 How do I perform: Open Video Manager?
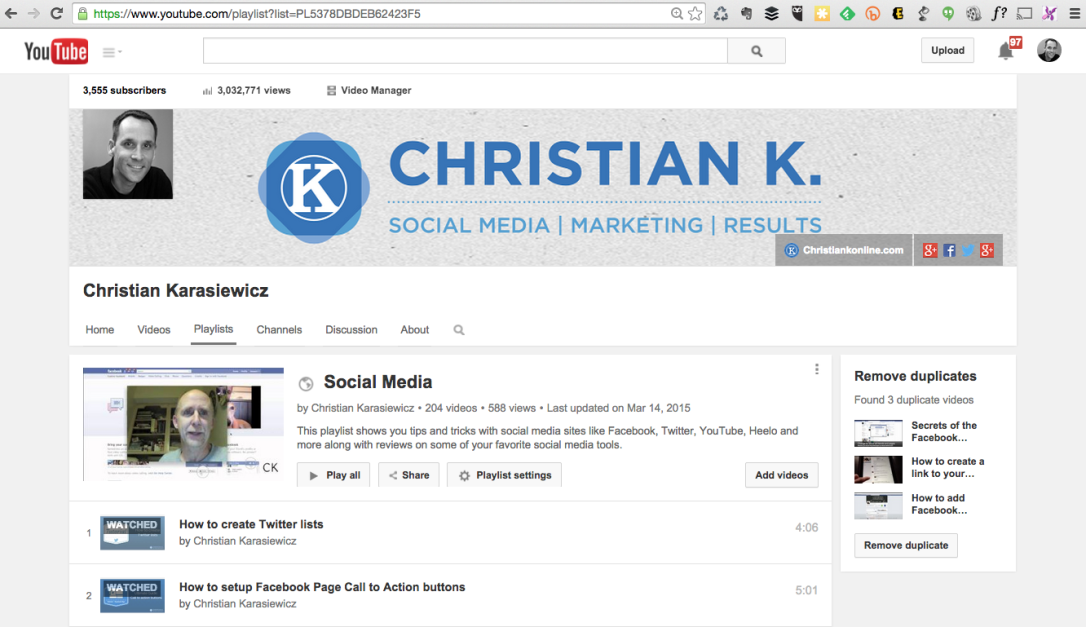[x=368, y=90]
